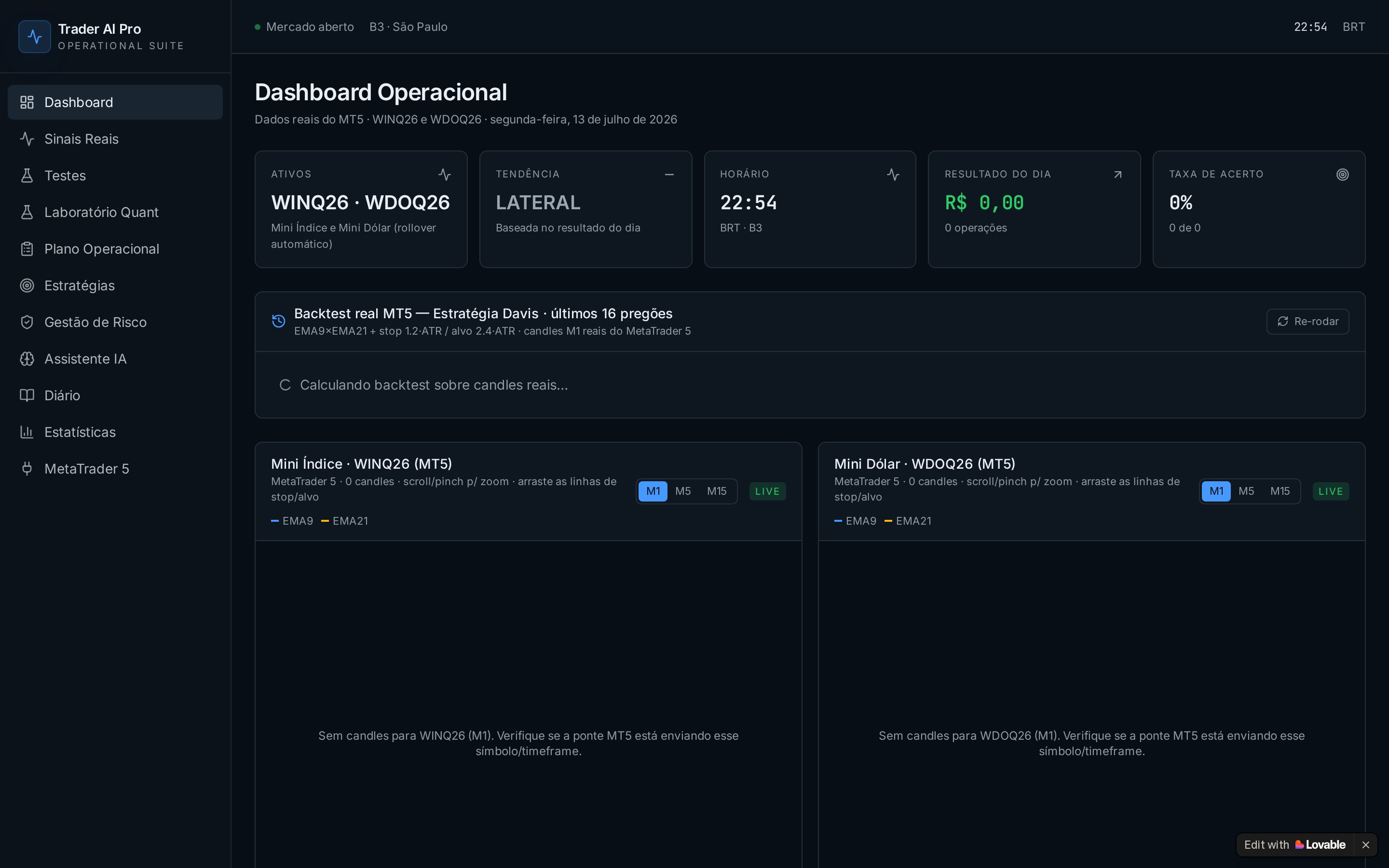This screenshot has height=868, width=1389.
Task: Select M5 timeframe on WINQ26 chart
Action: pyautogui.click(x=683, y=491)
